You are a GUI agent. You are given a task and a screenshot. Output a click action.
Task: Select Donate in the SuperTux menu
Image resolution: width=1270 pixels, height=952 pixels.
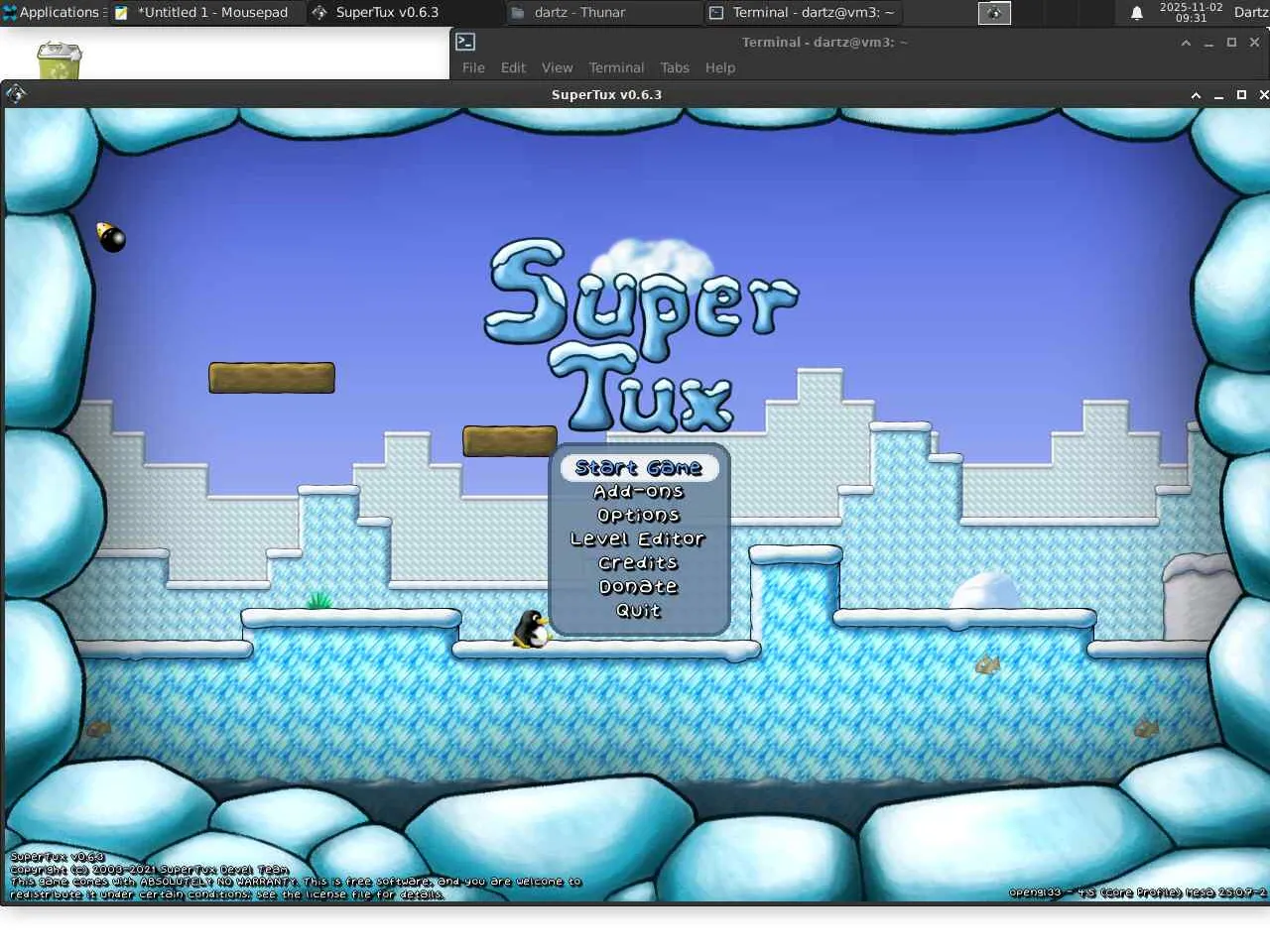[639, 587]
